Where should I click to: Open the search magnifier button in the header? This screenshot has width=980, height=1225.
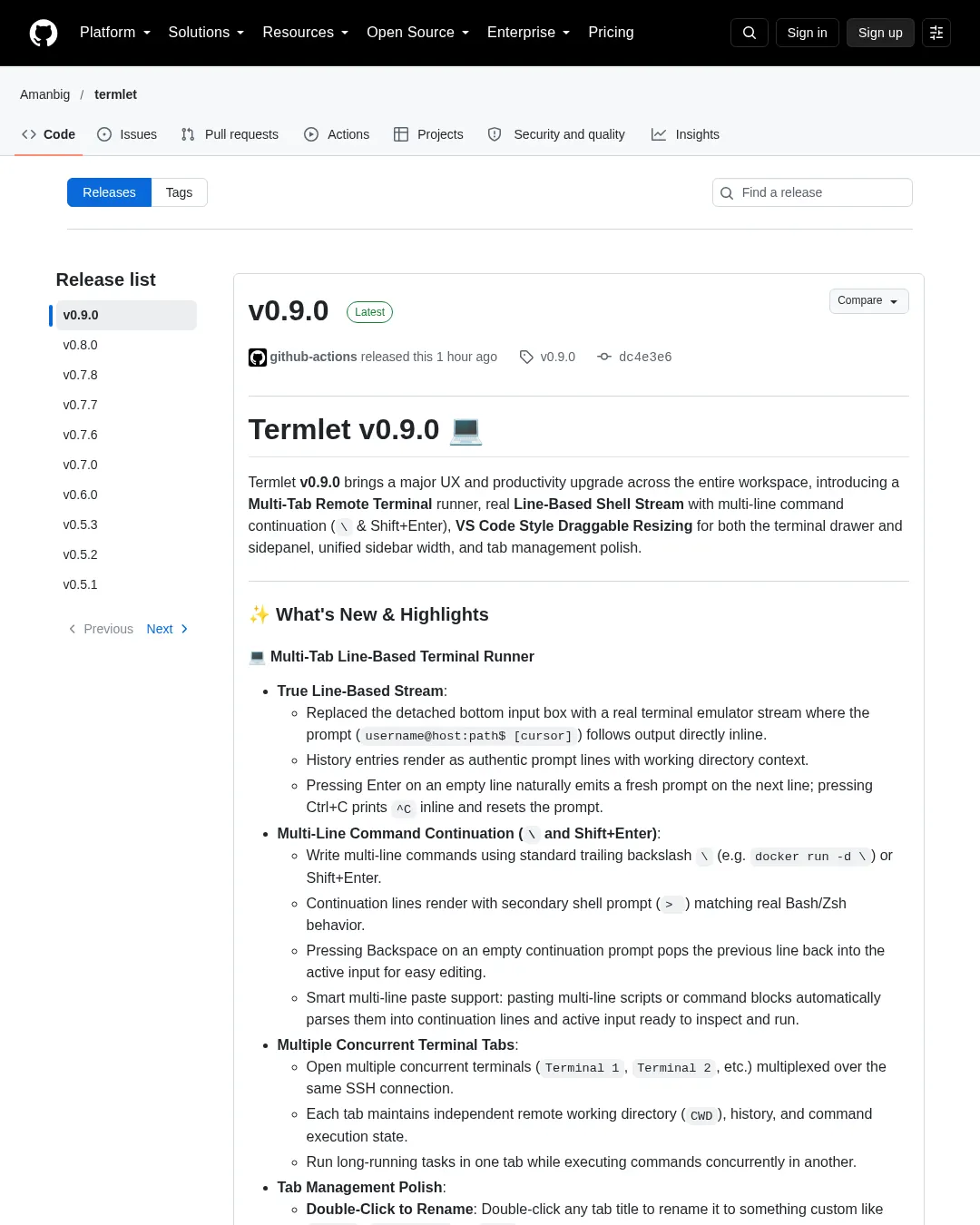(x=750, y=33)
